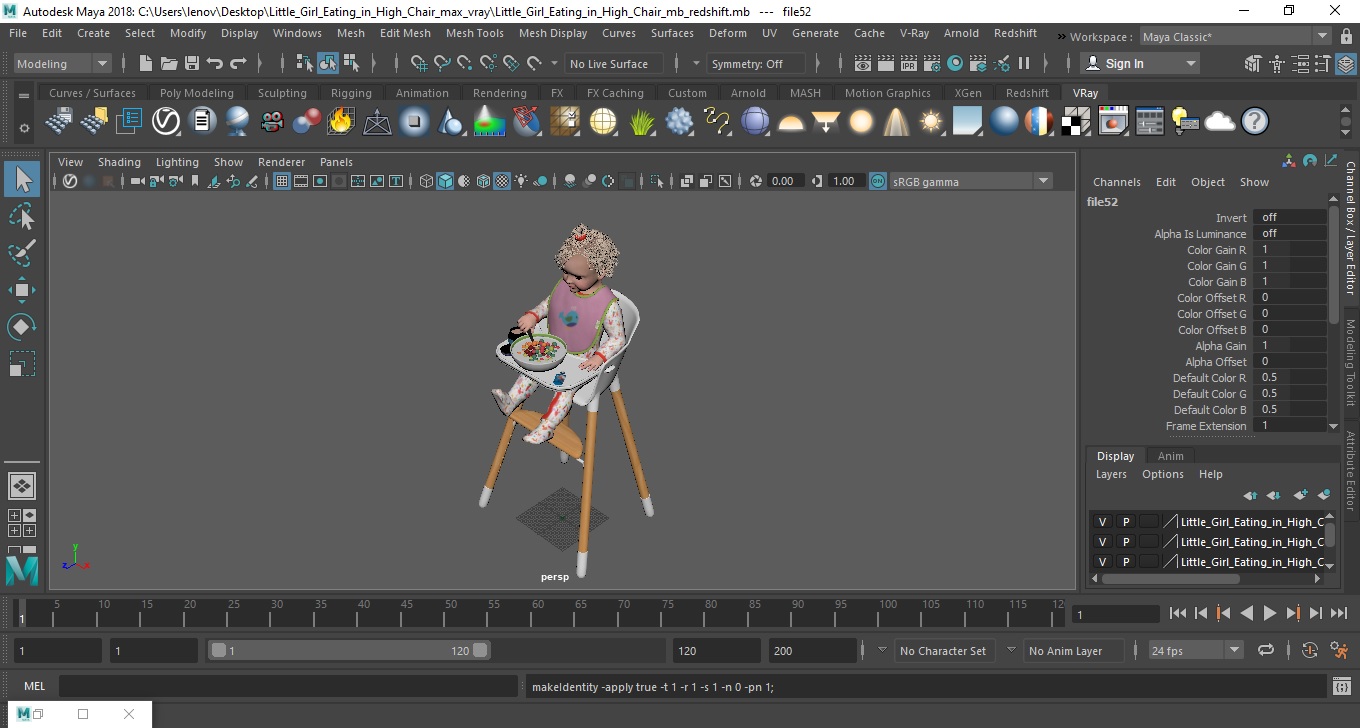Screen dimensions: 1360x728
Task: Toggle visibility V of third display layer
Action: click(1102, 562)
